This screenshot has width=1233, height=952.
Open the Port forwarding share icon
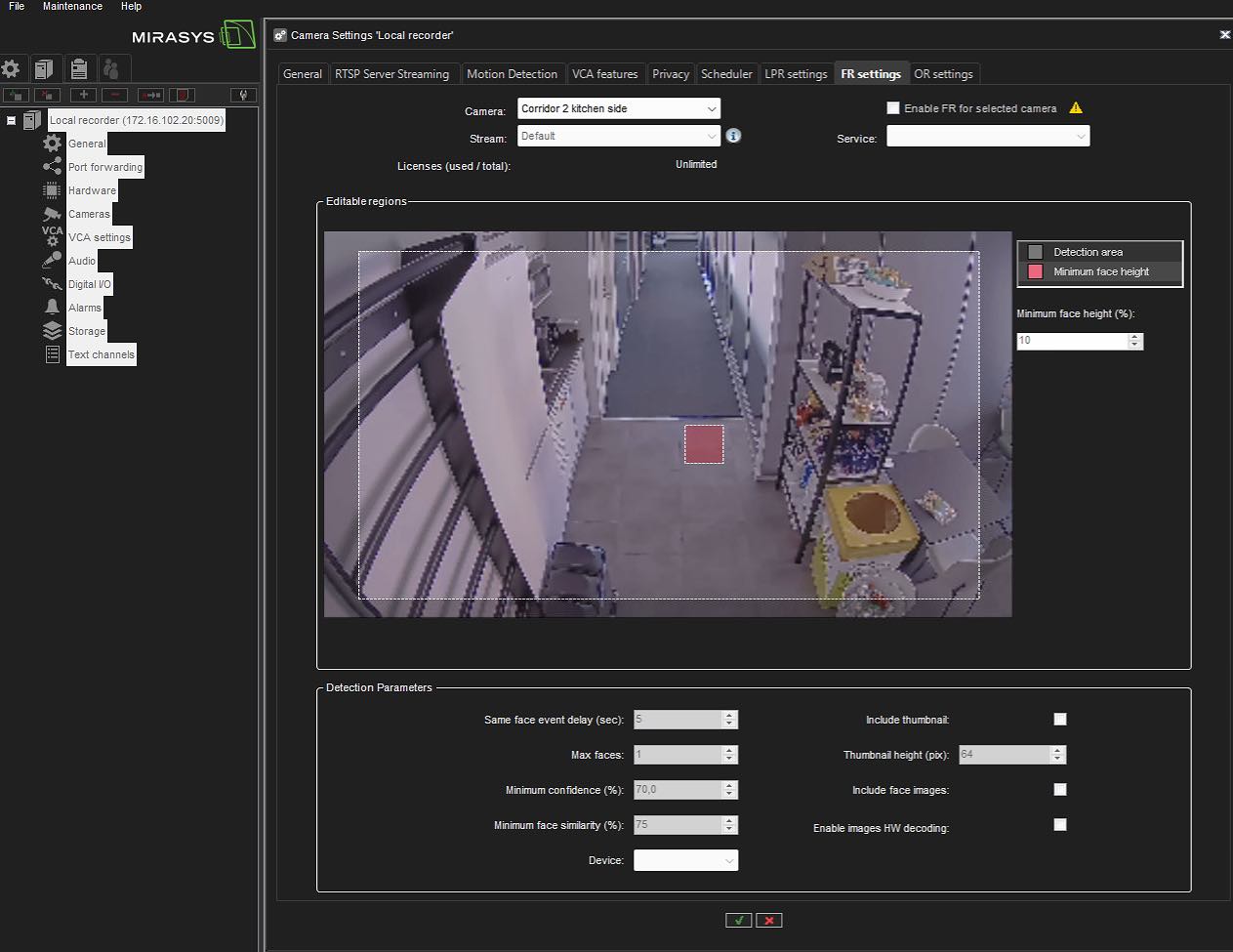tap(52, 167)
